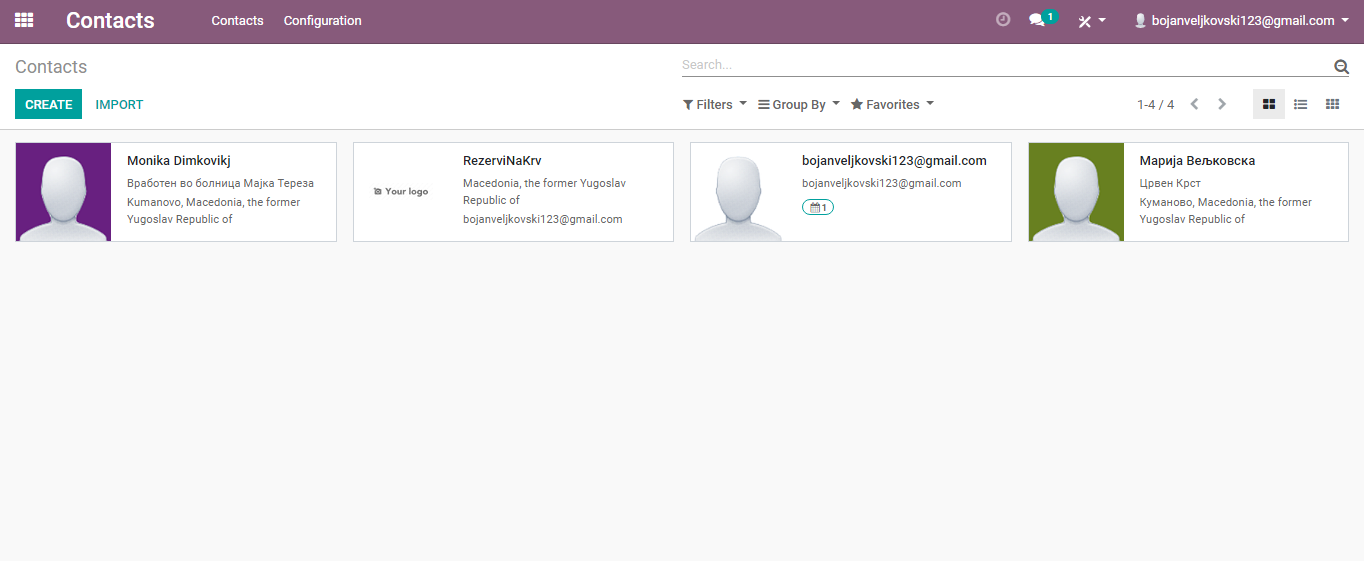Click into the Search input field
The image size is (1364, 561).
1005,65
